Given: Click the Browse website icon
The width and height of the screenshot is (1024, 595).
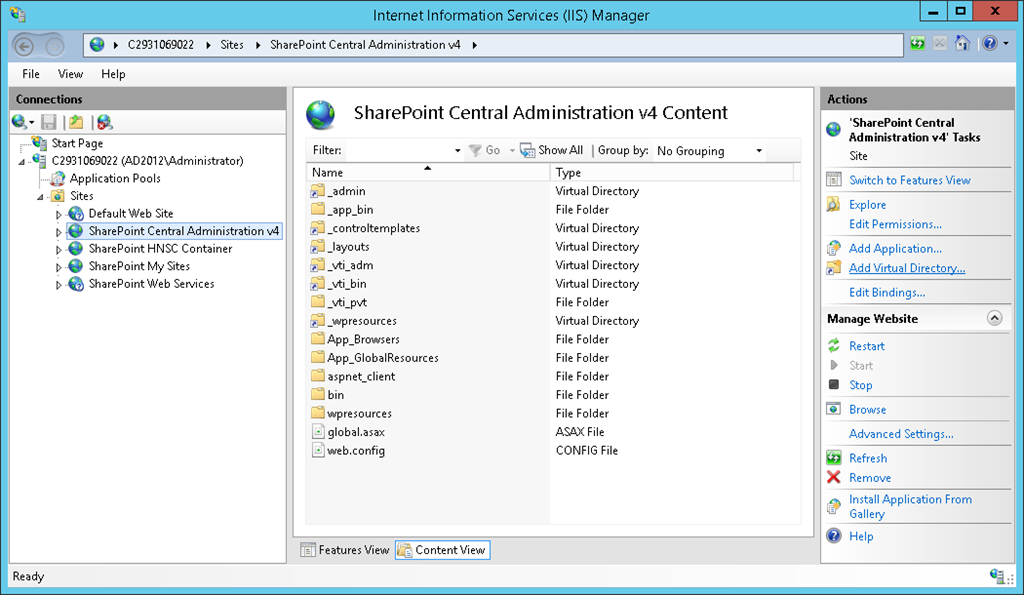Looking at the screenshot, I should pyautogui.click(x=834, y=409).
